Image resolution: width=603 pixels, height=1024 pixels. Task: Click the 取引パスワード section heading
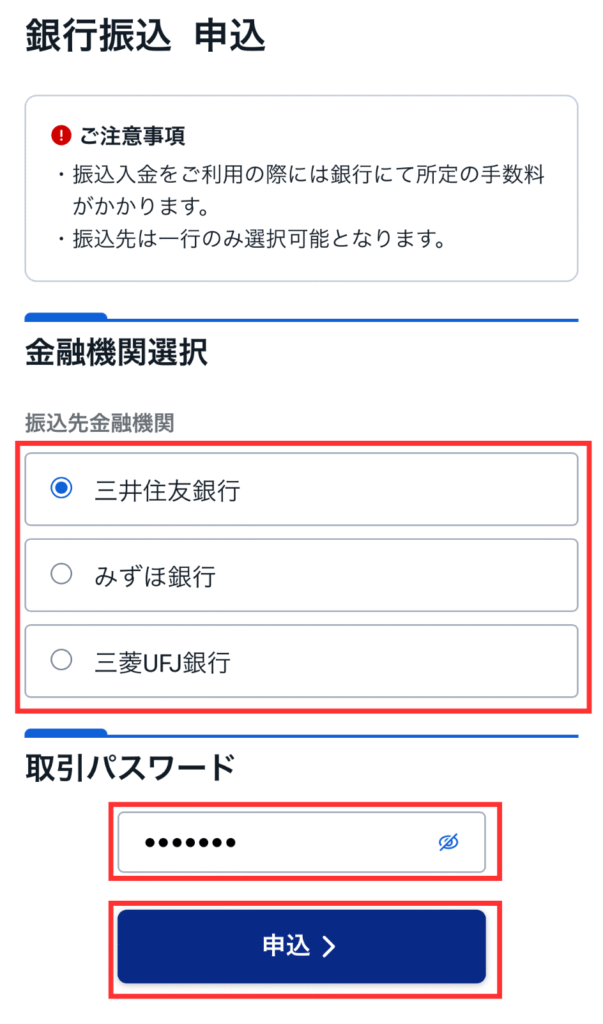(x=130, y=766)
